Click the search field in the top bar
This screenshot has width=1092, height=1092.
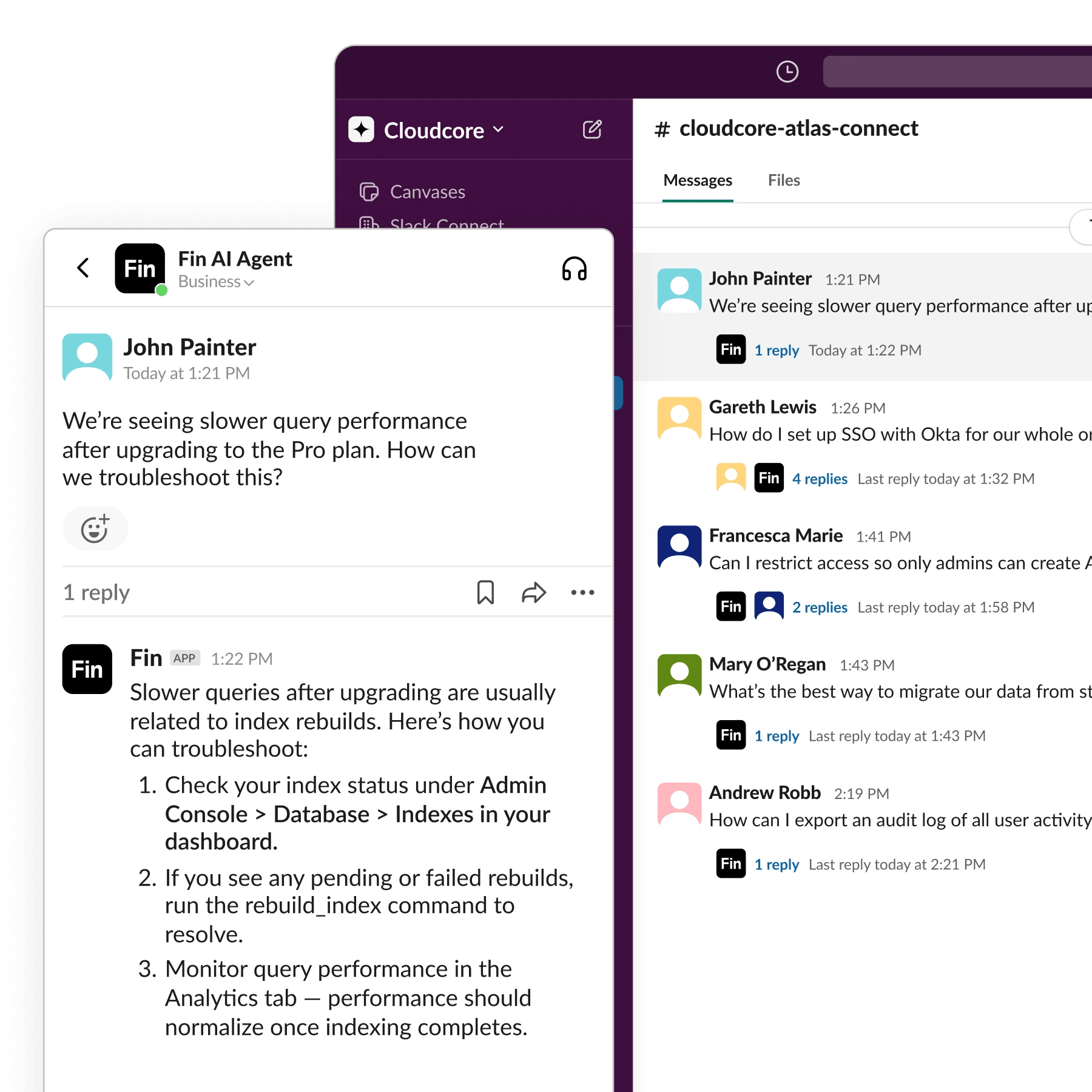957,72
